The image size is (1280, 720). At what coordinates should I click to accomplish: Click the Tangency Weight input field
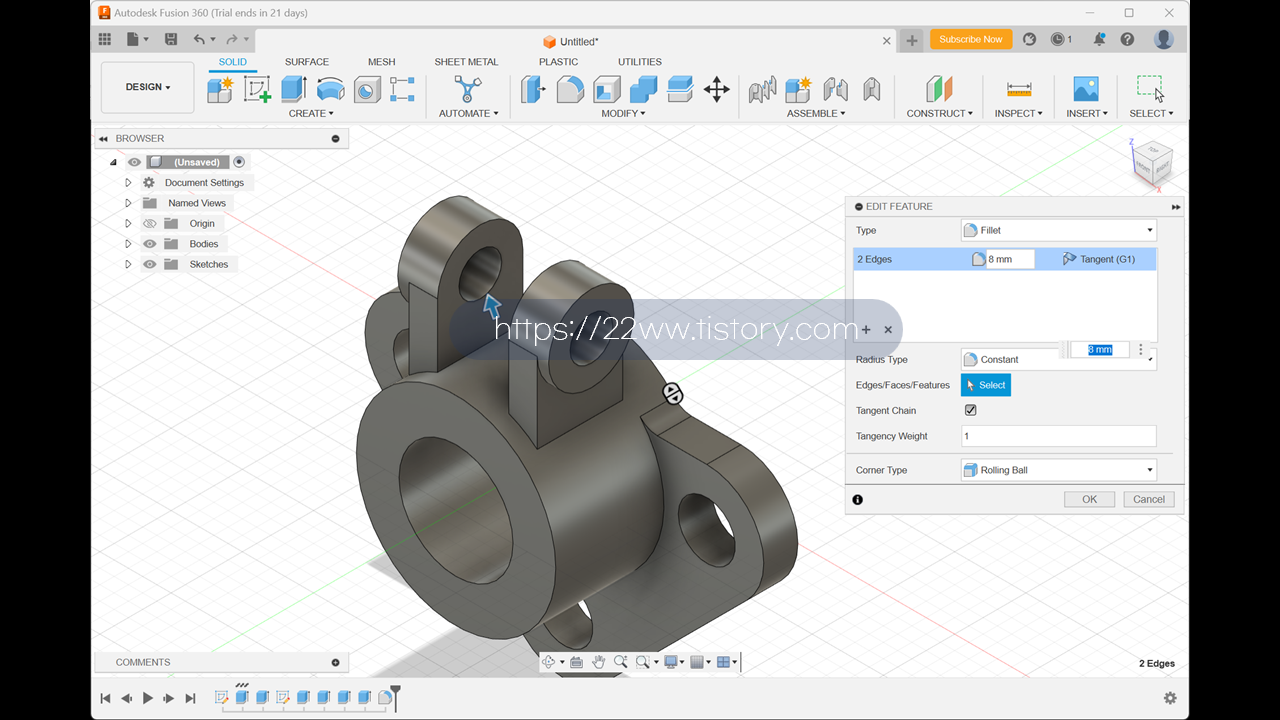tap(1058, 436)
